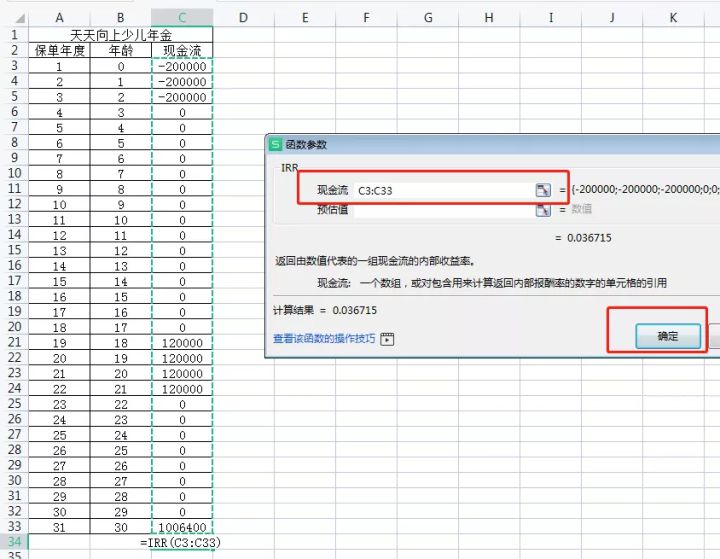This screenshot has width=720, height=559.
Task: Click cell C33 containing 1006400
Action: [x=182, y=527]
